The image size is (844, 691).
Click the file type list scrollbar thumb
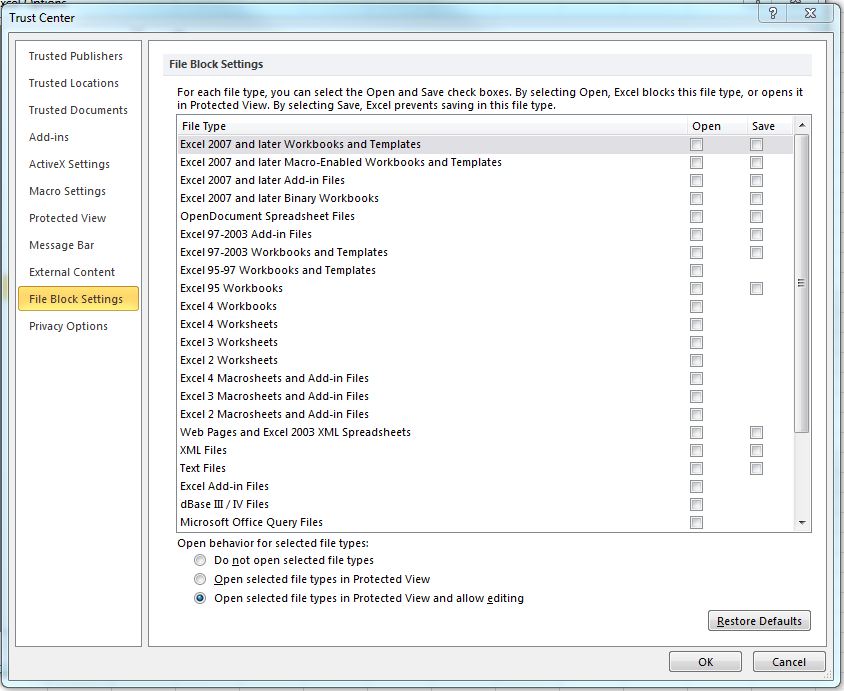pos(802,283)
